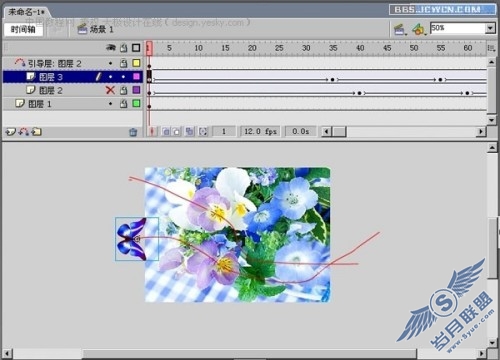Click the yellow outline swatch of 引导层

[x=136, y=63]
